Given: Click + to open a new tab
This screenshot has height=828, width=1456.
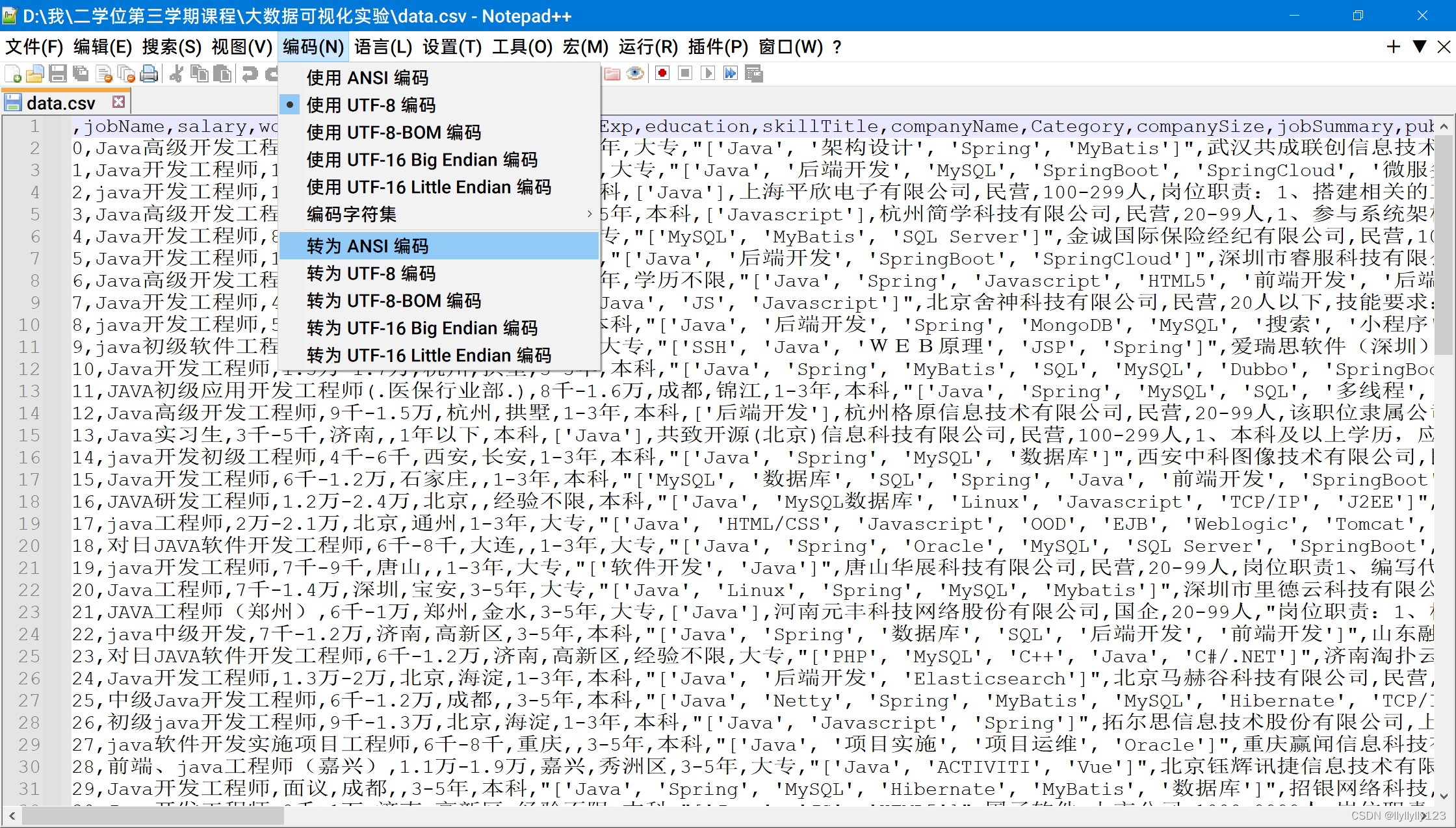Looking at the screenshot, I should click(x=1392, y=46).
